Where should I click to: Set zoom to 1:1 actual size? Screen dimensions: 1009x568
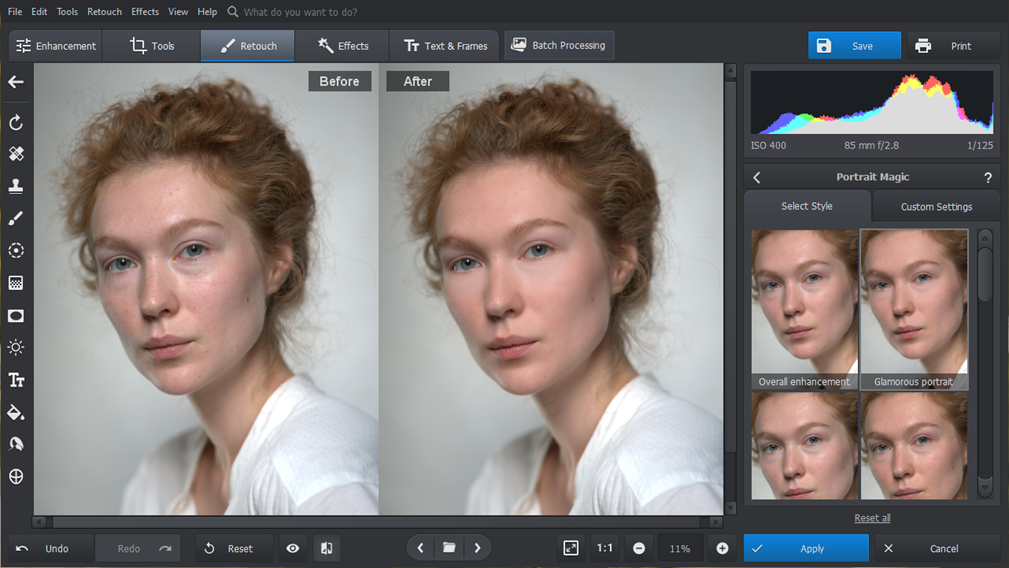(x=605, y=548)
